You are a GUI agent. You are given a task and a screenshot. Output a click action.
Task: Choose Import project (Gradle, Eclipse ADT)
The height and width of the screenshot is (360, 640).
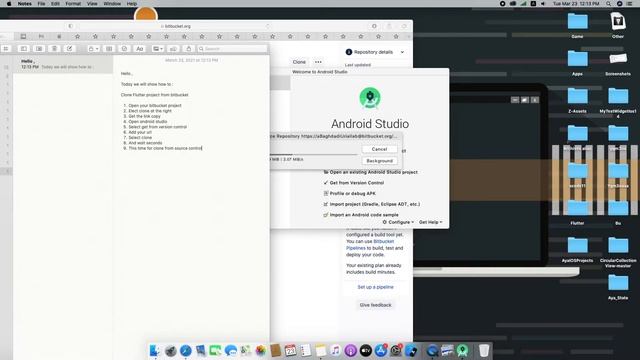(371, 204)
